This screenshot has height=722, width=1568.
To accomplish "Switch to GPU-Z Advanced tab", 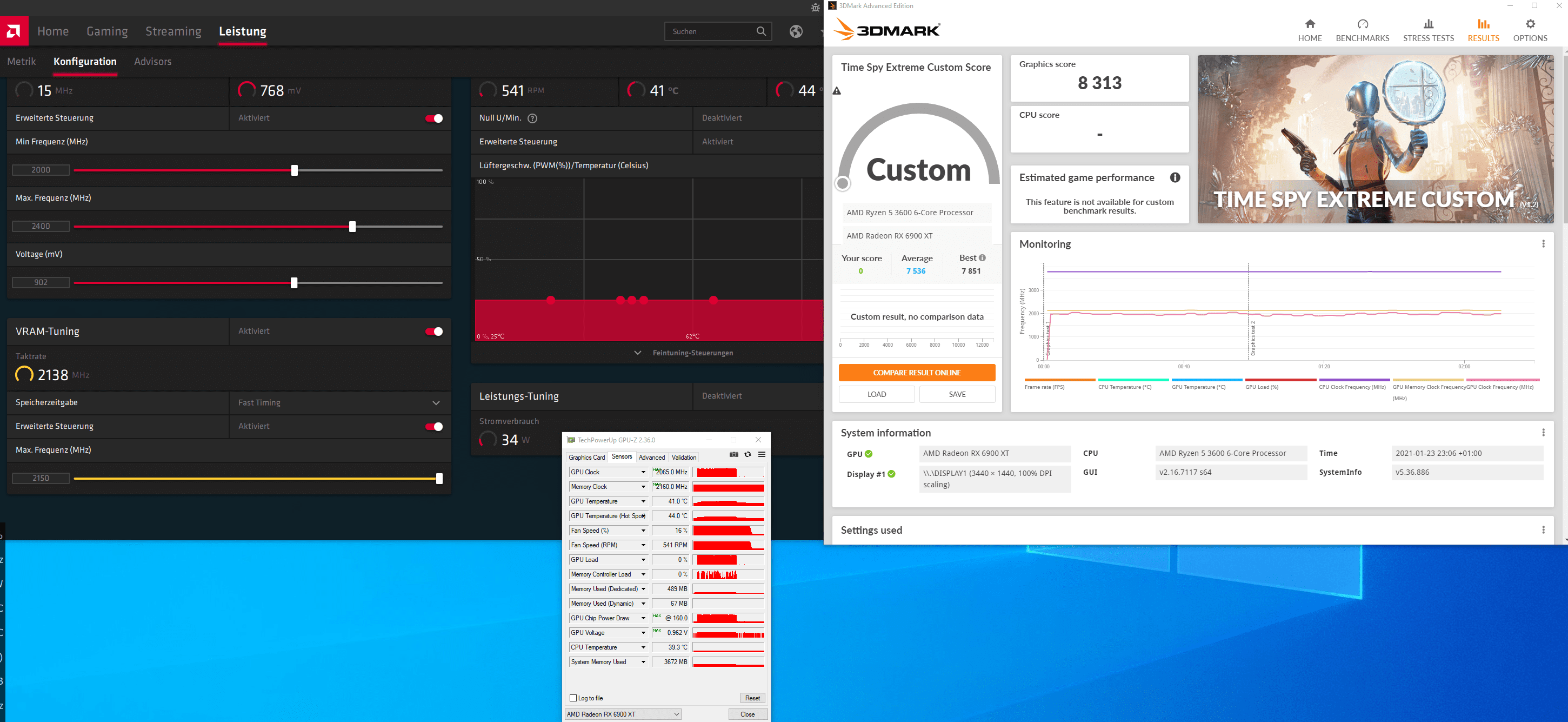I will [652, 457].
